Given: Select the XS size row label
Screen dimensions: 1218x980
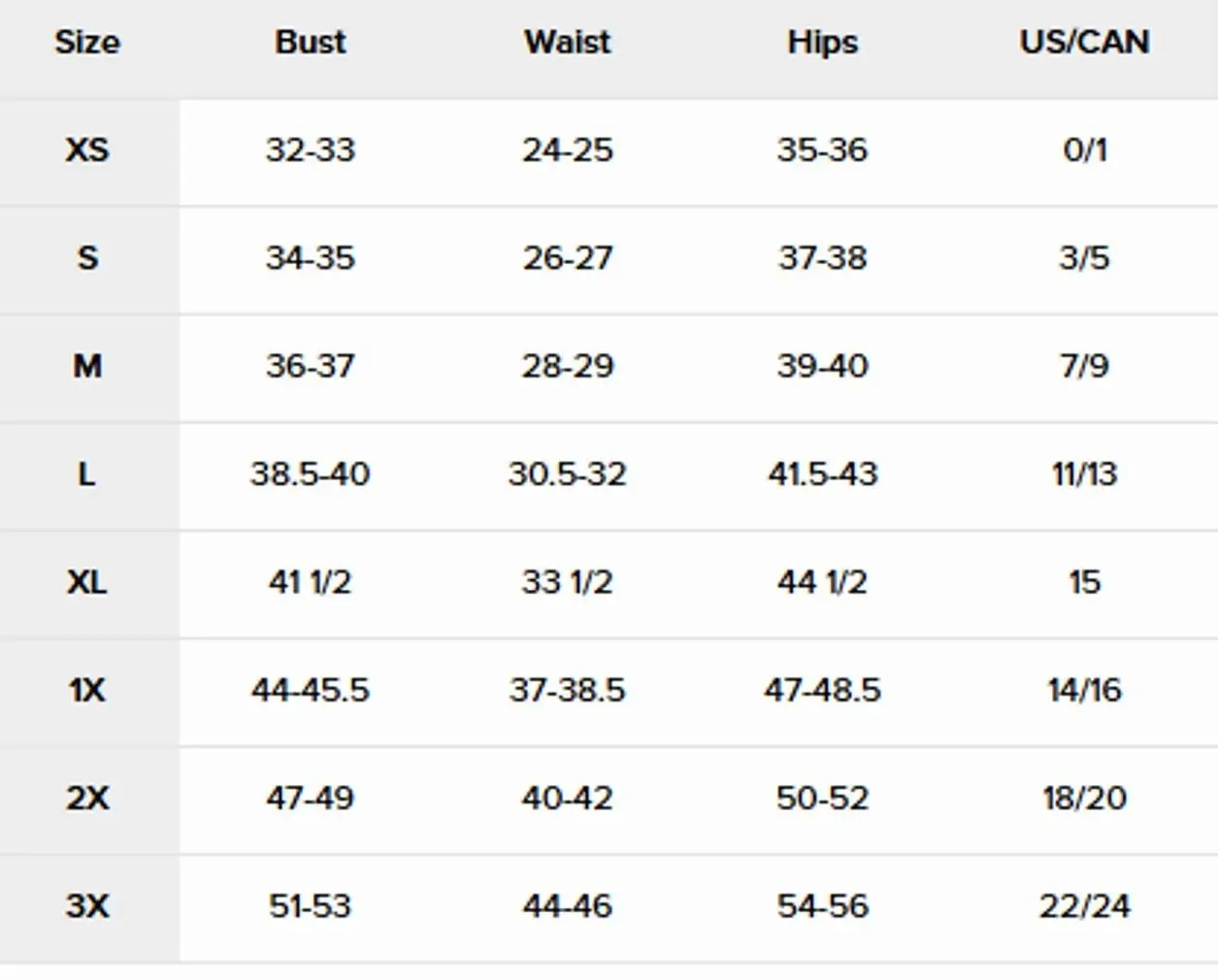Looking at the screenshot, I should (87, 150).
